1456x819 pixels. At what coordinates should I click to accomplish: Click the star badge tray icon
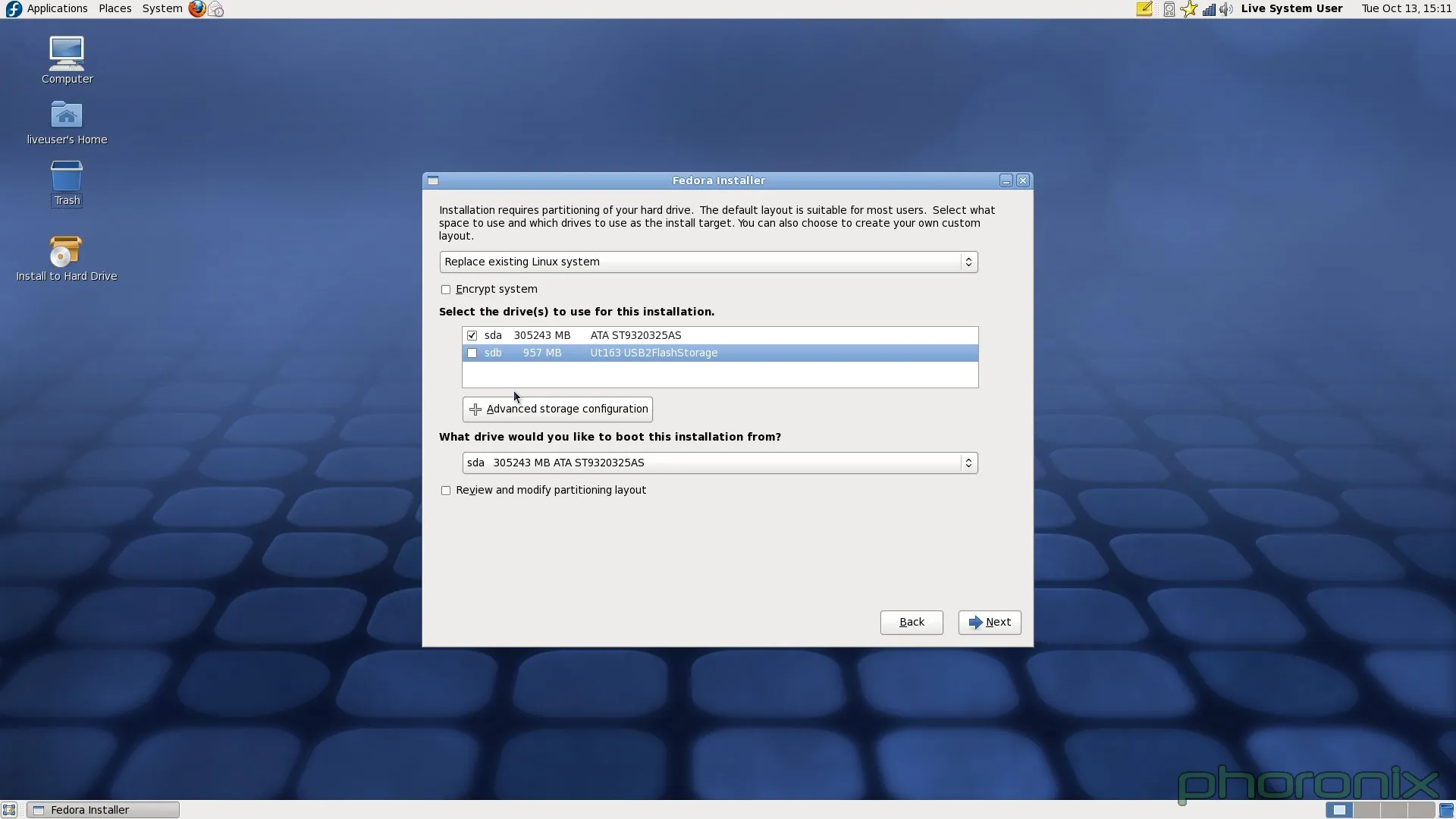pyautogui.click(x=1188, y=8)
